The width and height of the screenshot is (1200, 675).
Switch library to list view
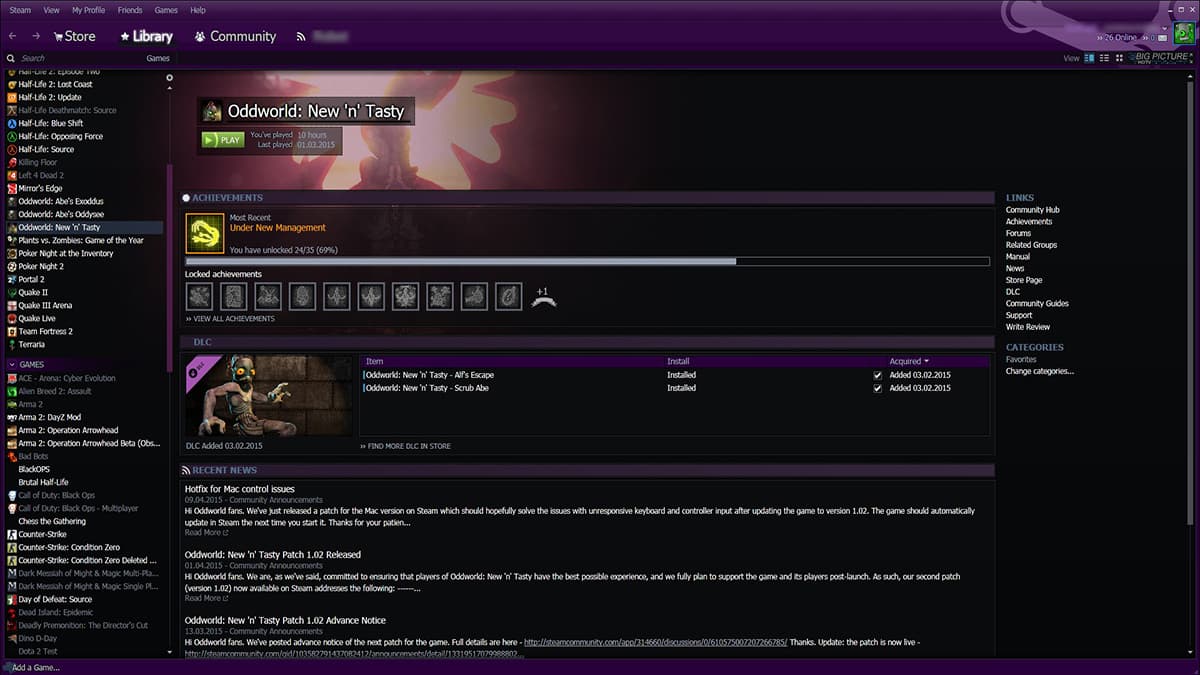click(x=1103, y=58)
